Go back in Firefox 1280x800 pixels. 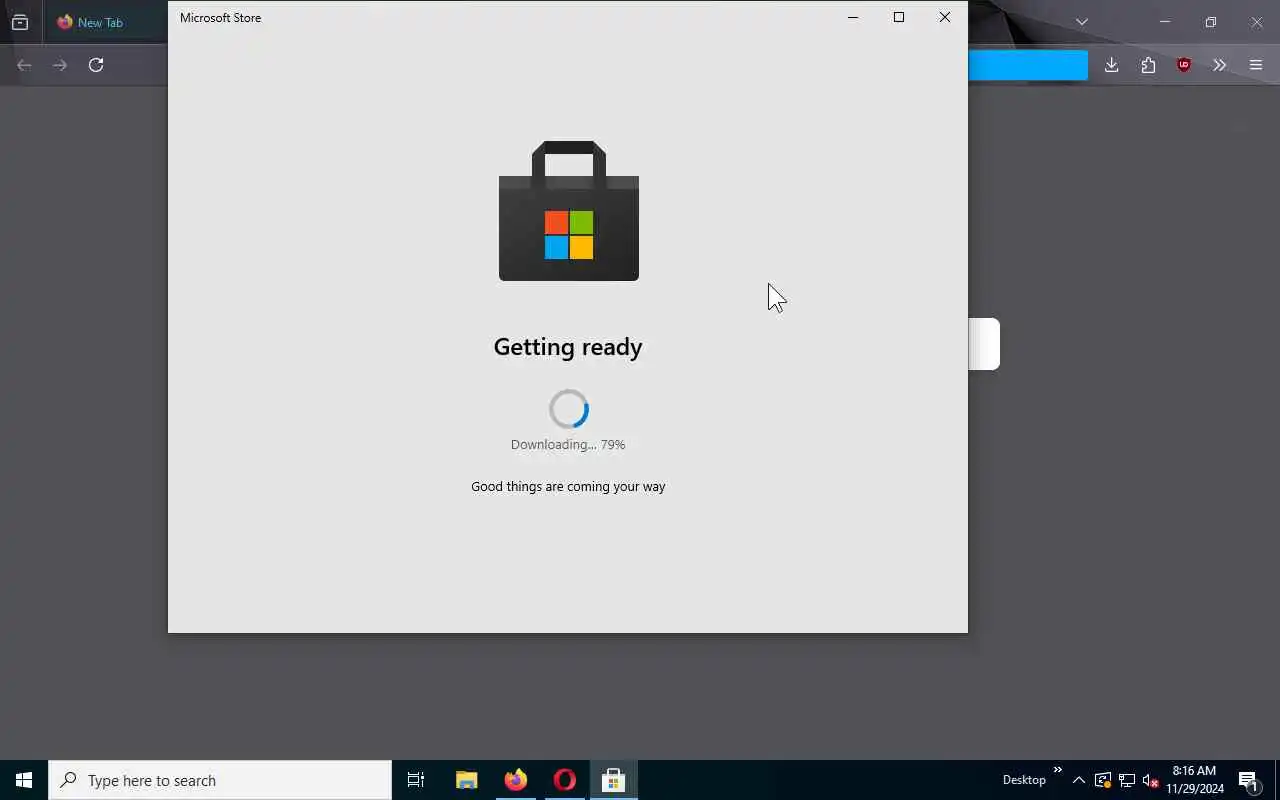24,65
